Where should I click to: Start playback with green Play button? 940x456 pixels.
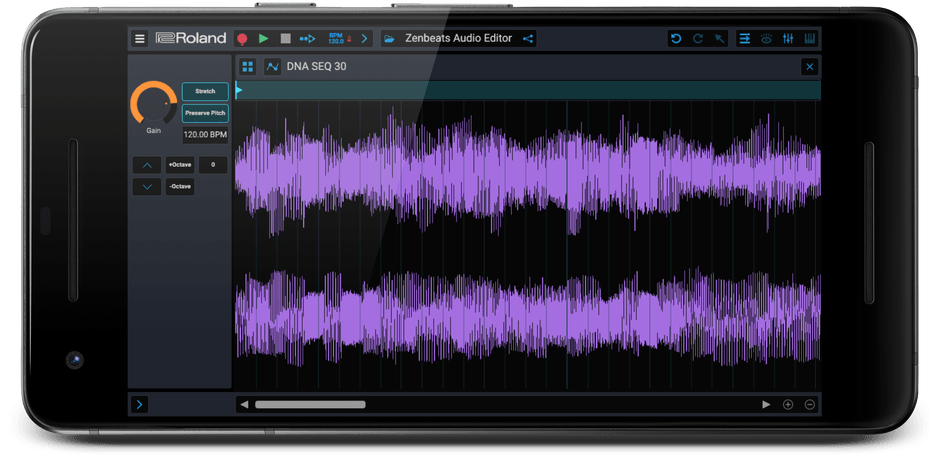[264, 39]
